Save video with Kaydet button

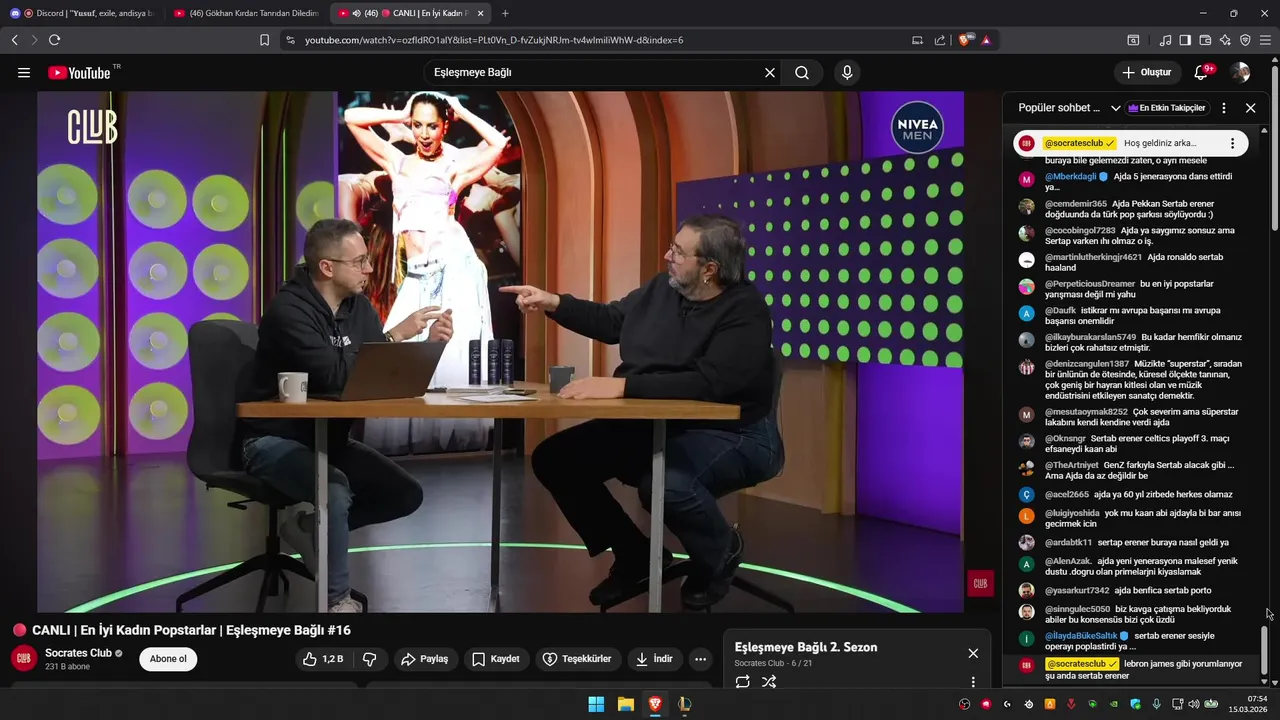496,659
